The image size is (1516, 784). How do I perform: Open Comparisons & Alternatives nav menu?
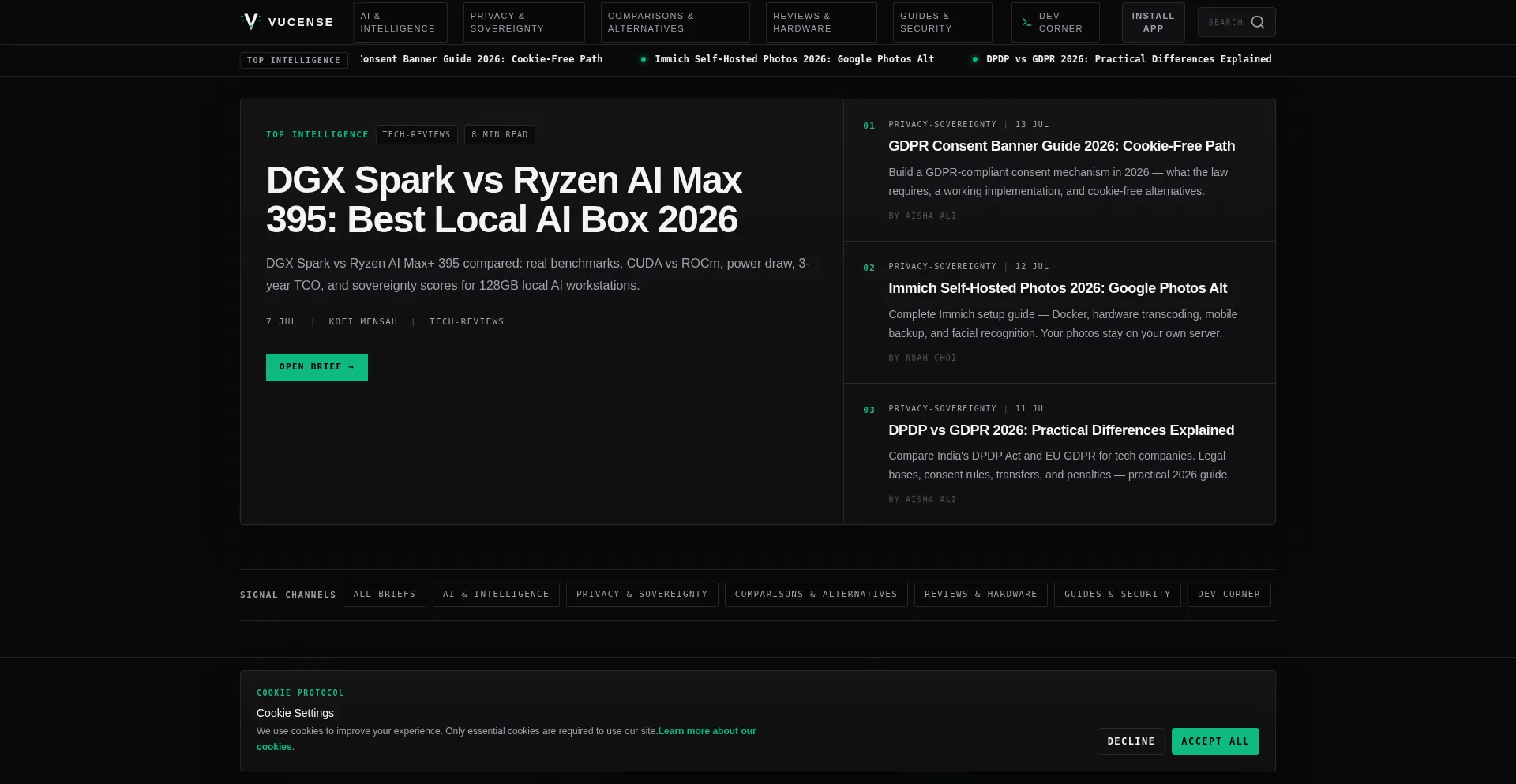point(675,22)
